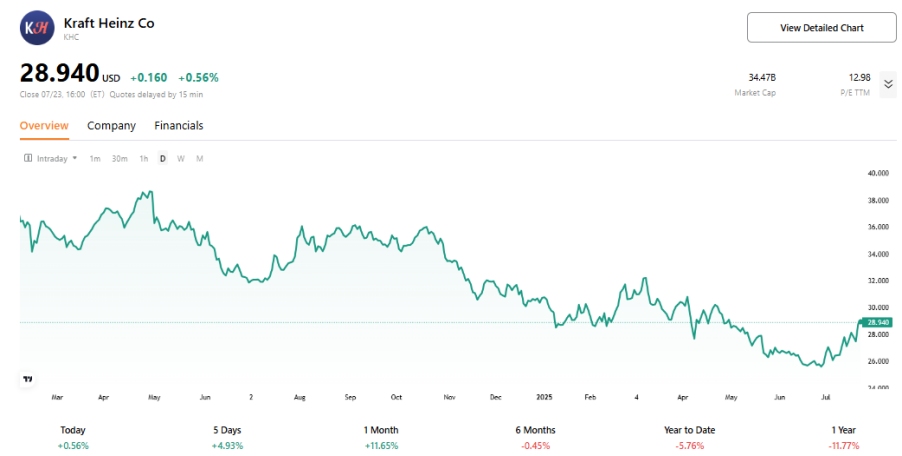The image size is (902, 456).
Task: Select the 30m chart interval
Action: click(119, 159)
